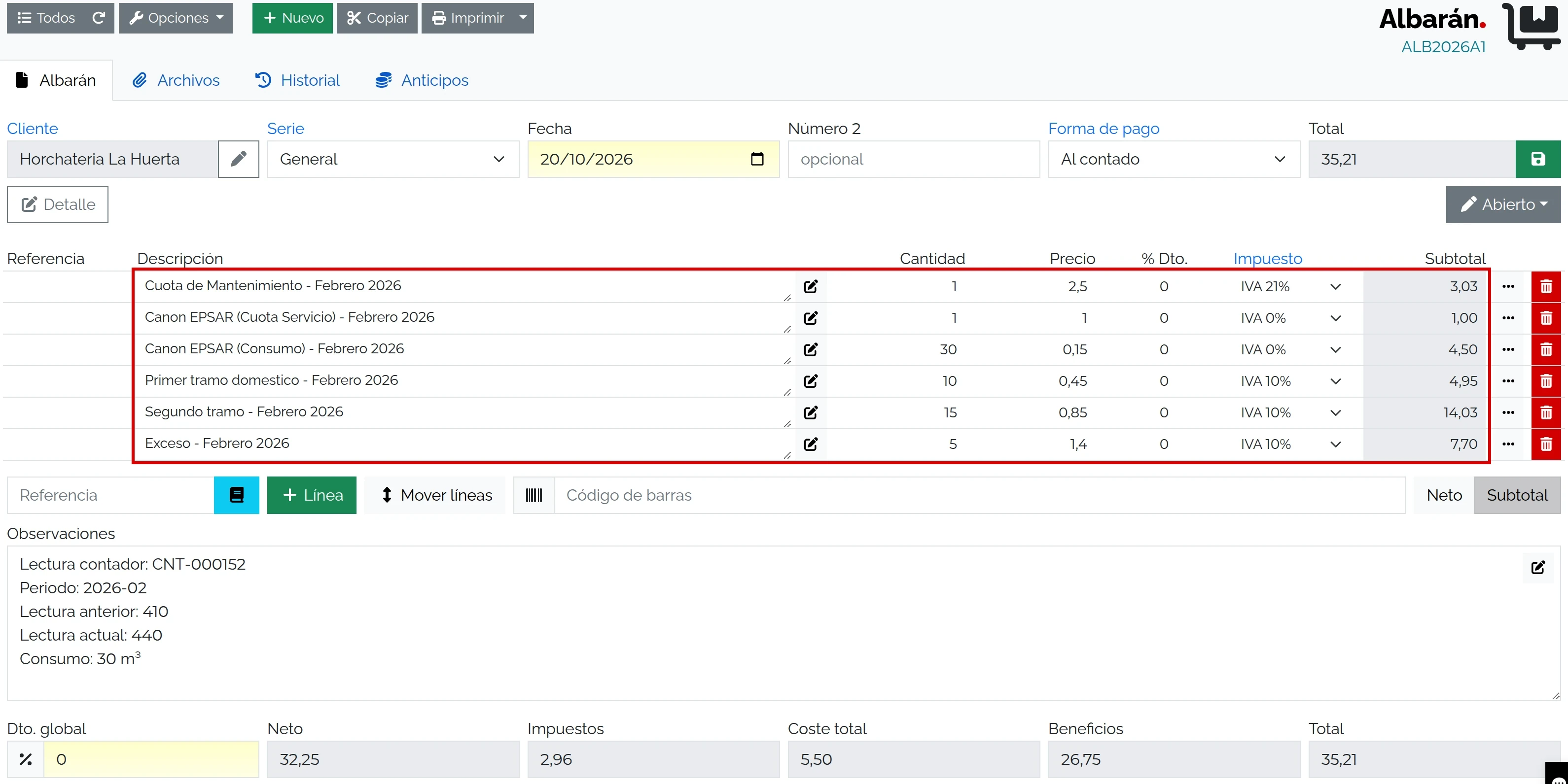Delete the Primer tramo domestico line

pos(1546,381)
